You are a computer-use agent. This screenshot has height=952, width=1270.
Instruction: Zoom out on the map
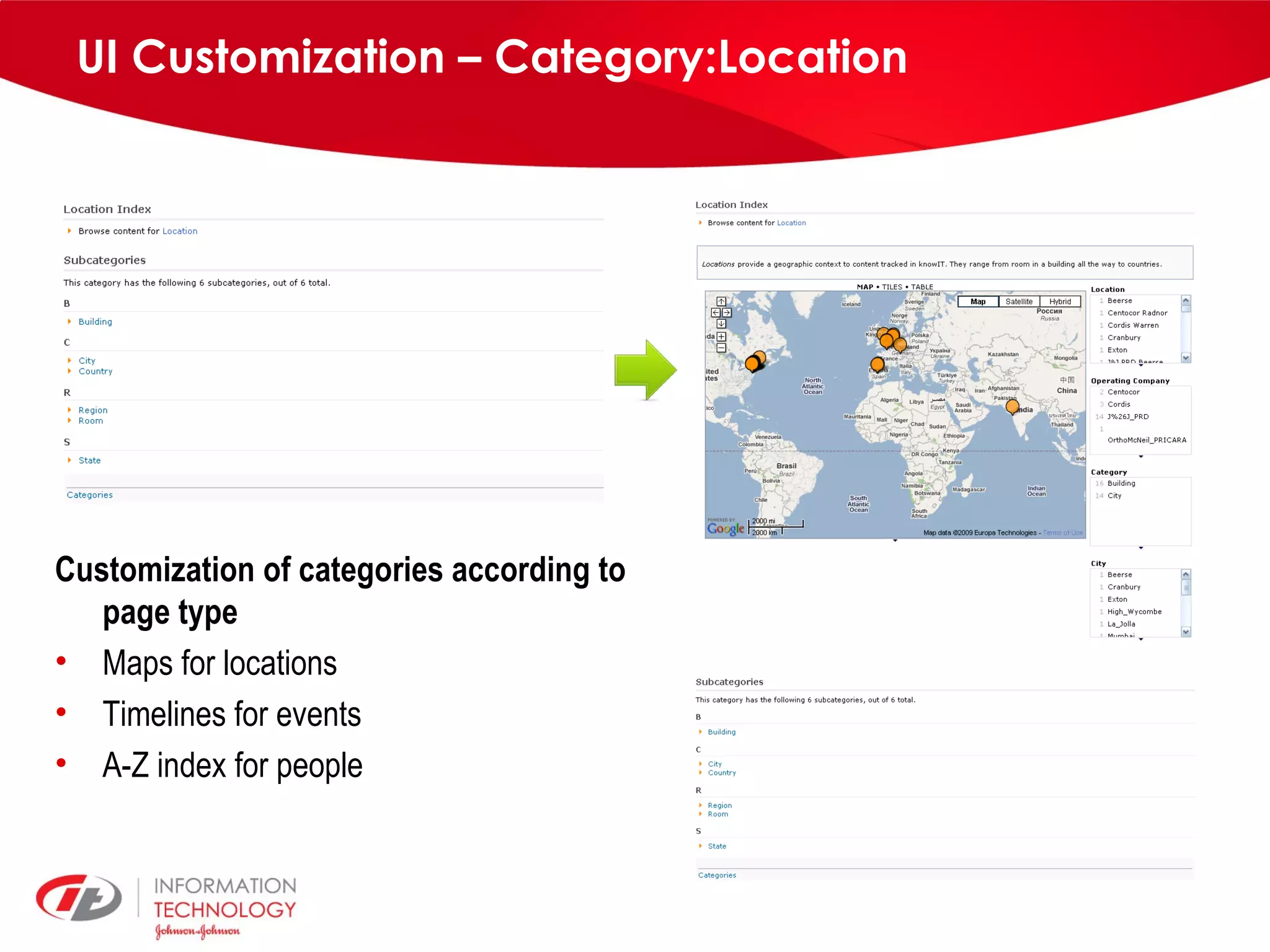(x=721, y=348)
